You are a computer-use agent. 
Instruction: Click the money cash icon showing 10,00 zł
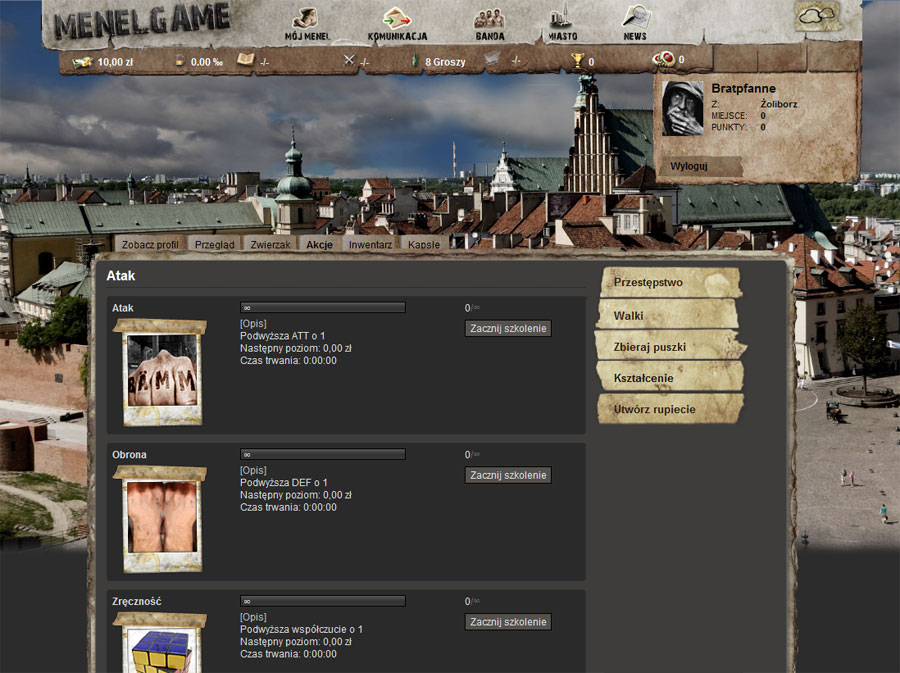coord(83,62)
